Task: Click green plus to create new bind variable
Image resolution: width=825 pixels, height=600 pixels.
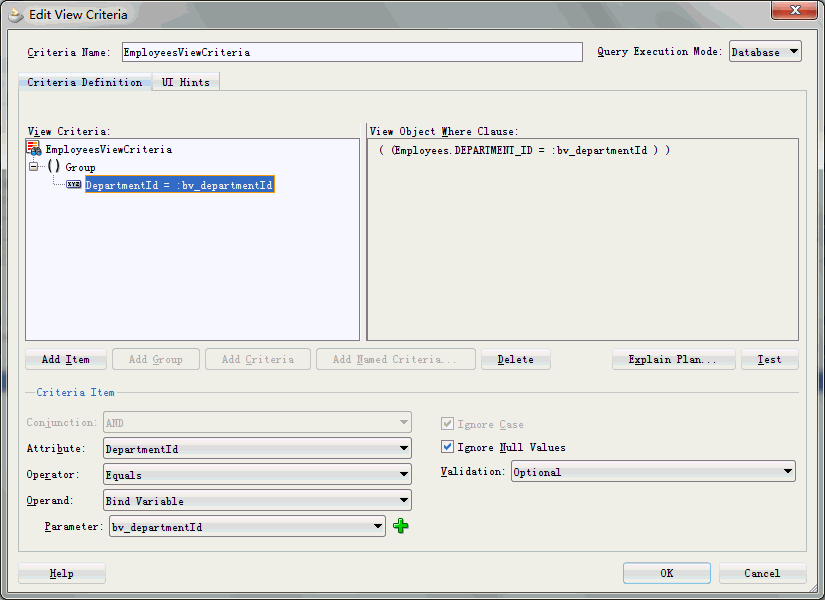Action: click(x=400, y=525)
